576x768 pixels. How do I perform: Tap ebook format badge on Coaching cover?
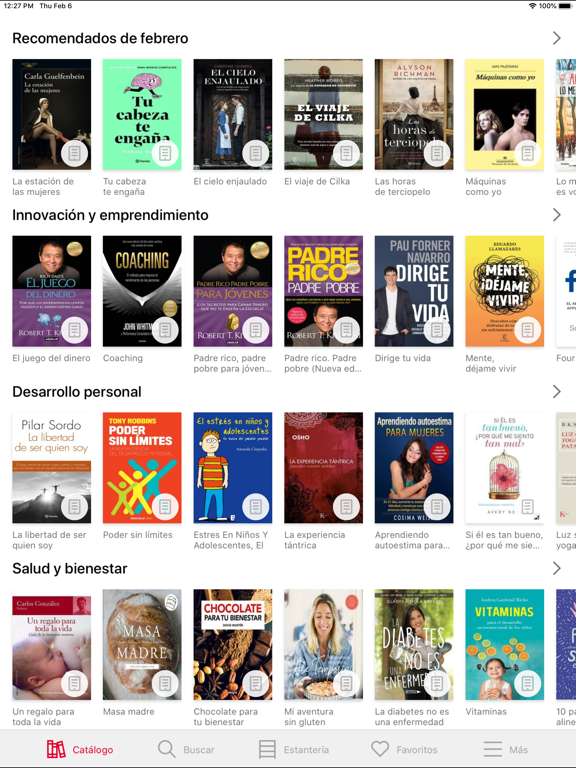[165, 330]
